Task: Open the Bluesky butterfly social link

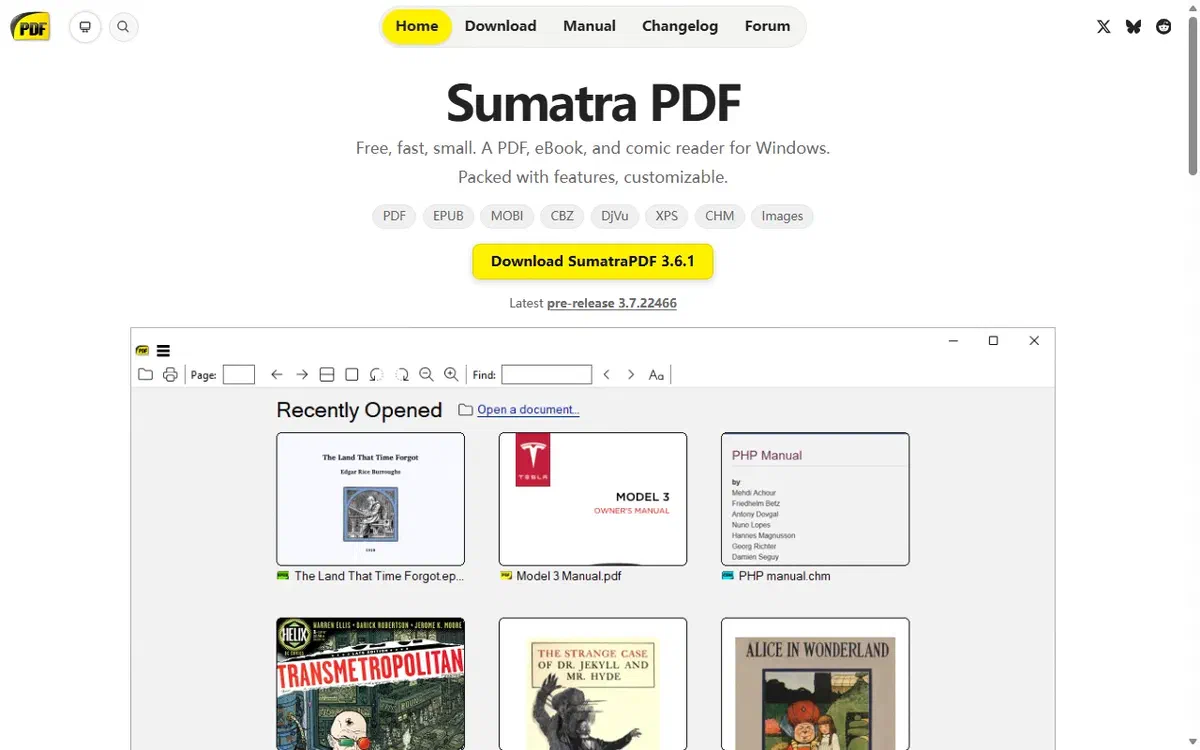Action: 1133,27
